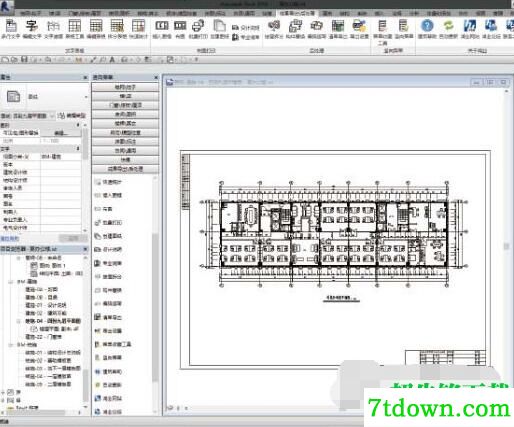Click 导出设置 item in the tool palette list
This screenshot has width=514, height=427.
point(108,331)
